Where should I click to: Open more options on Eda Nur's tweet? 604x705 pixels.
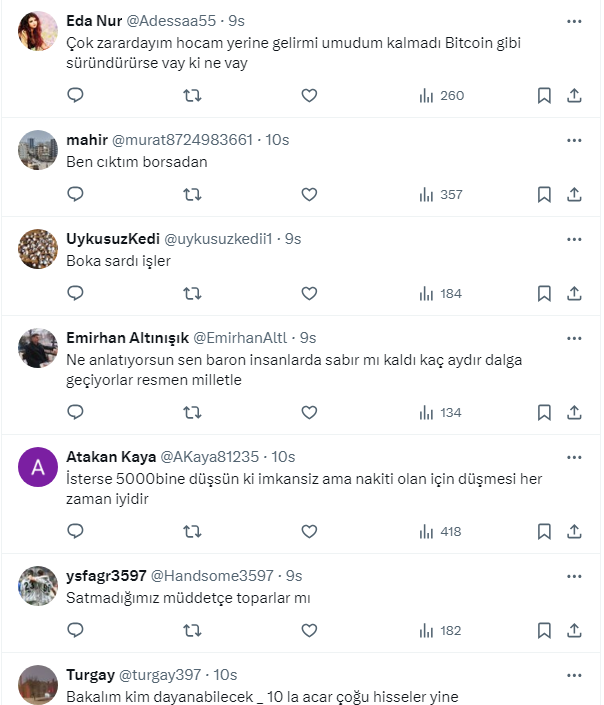pyautogui.click(x=574, y=21)
